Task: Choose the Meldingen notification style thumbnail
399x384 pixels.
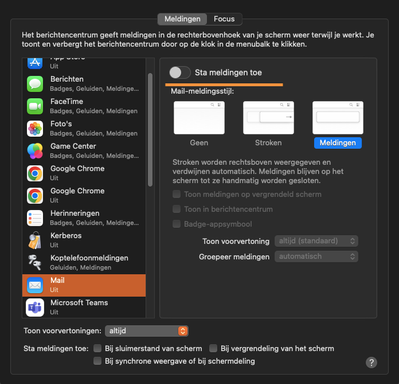Action: (338, 118)
